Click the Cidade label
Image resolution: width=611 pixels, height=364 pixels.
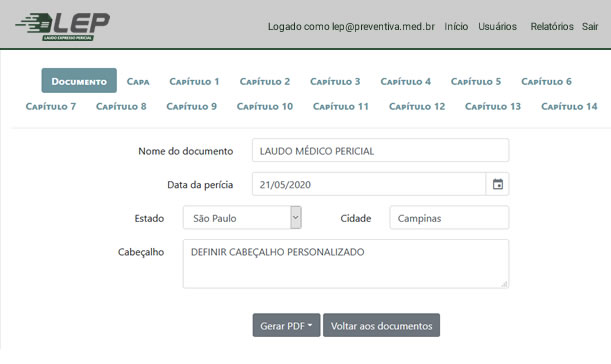click(x=355, y=218)
